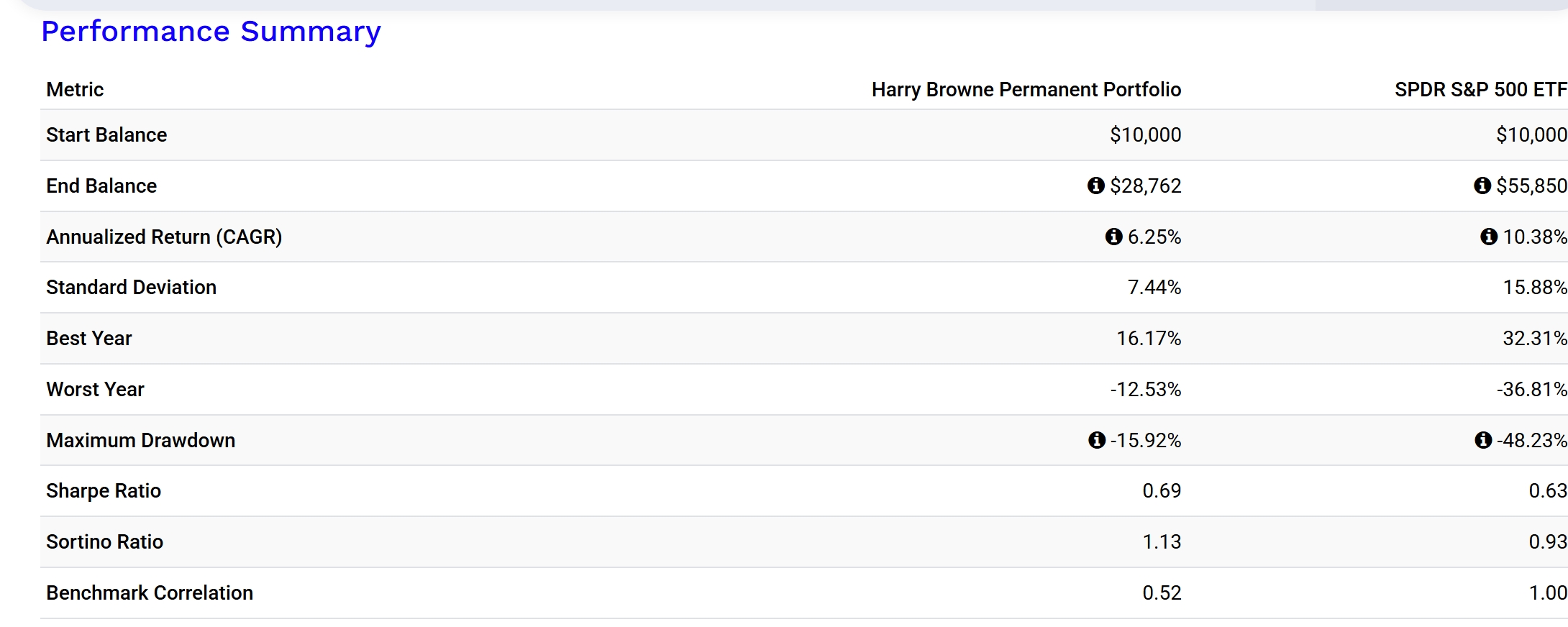Screen dimensions: 1568x627
Task: Click the Sortino Ratio value 1.13
Action: (x=1162, y=542)
